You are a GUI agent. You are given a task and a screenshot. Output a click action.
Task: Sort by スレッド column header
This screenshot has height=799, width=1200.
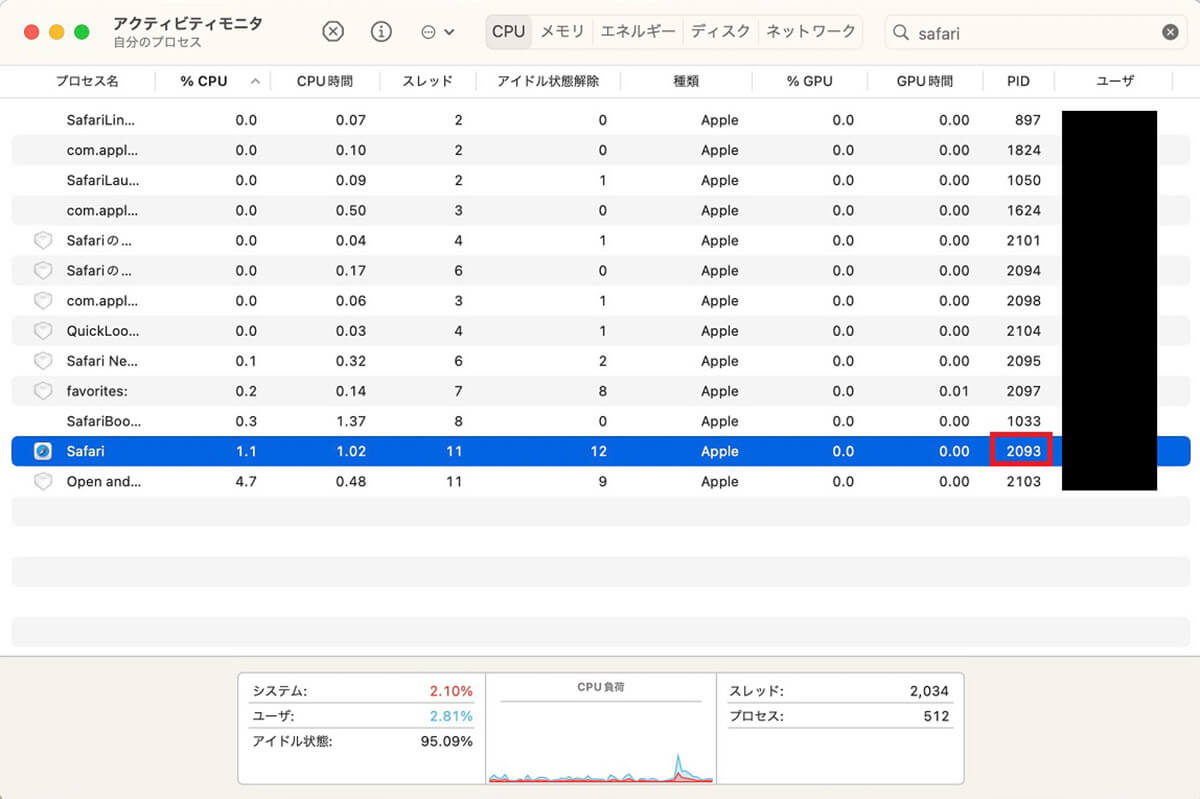[x=427, y=81]
